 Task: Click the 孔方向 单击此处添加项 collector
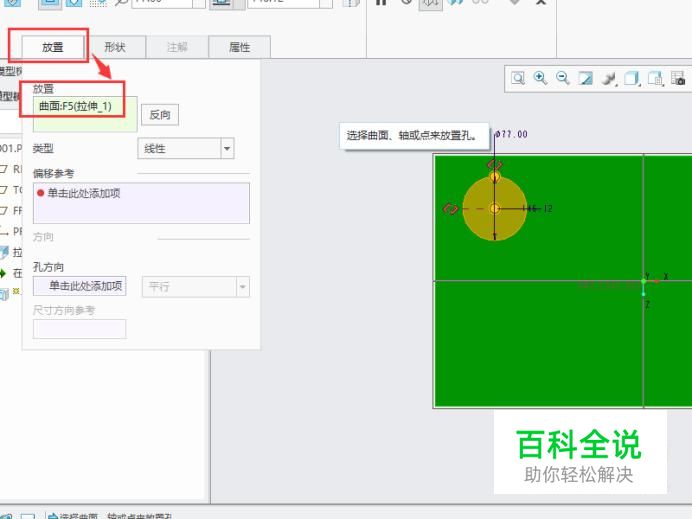[79, 286]
